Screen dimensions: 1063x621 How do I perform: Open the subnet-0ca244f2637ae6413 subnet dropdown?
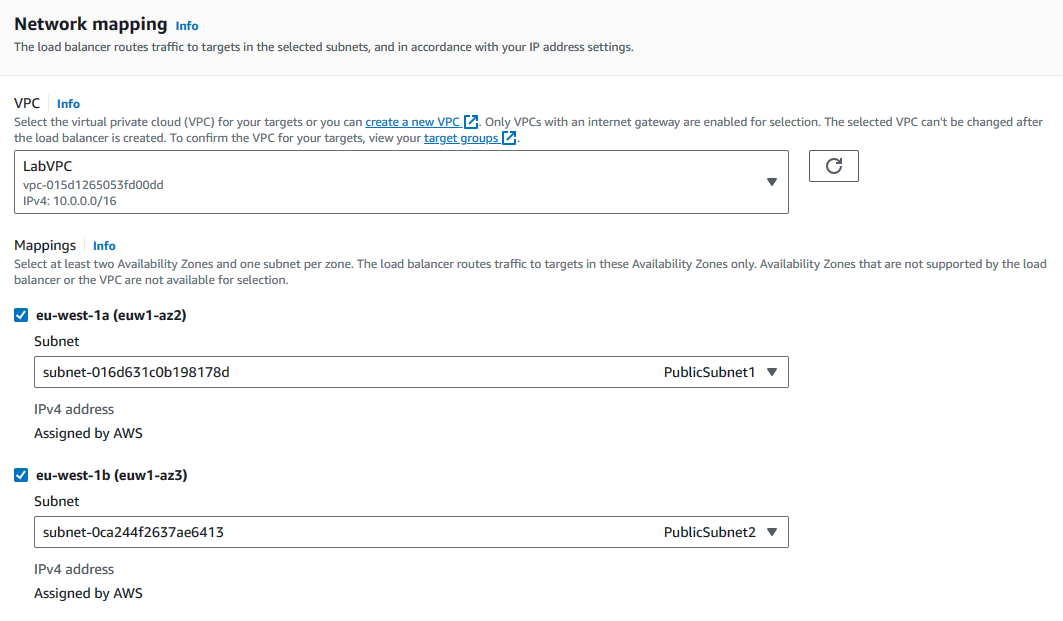[412, 532]
